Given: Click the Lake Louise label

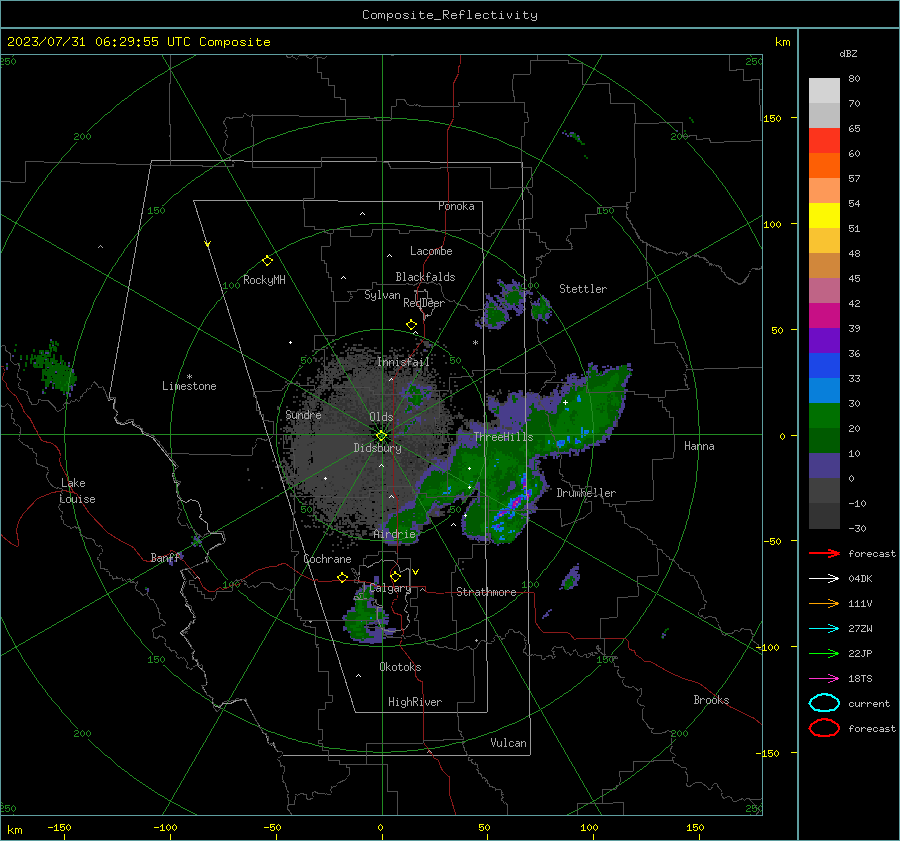Looking at the screenshot, I should 77,491.
